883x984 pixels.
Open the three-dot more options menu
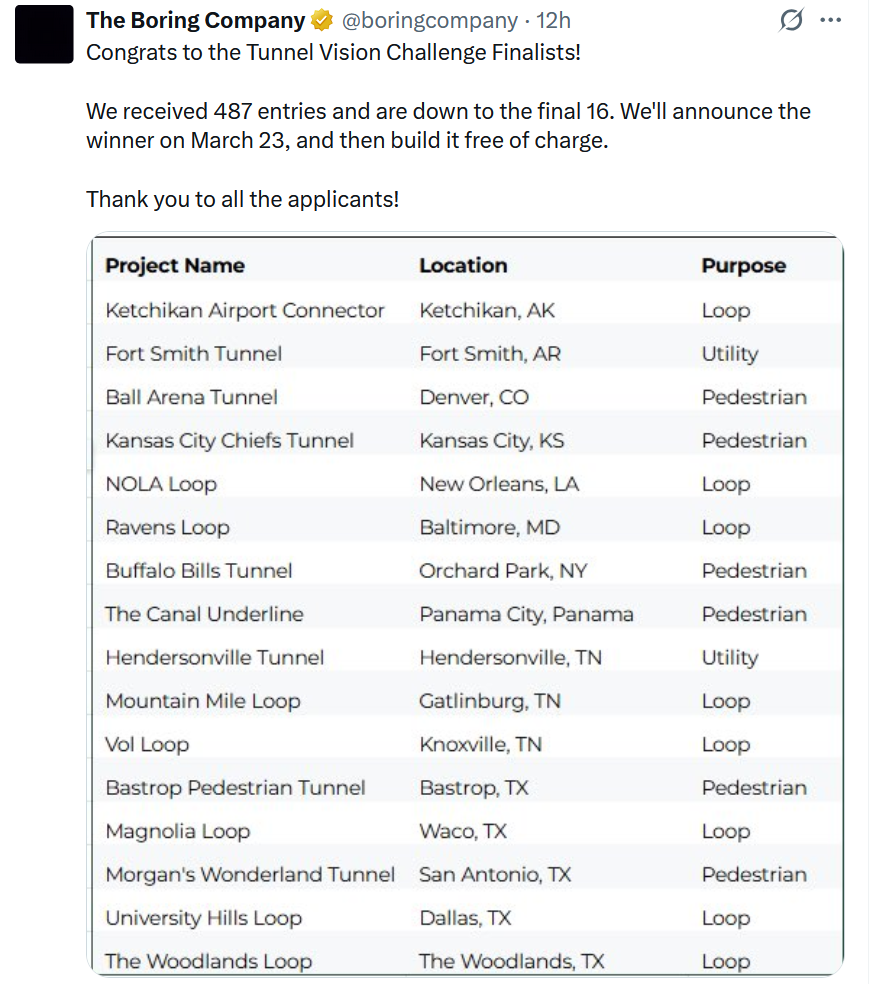tap(830, 20)
